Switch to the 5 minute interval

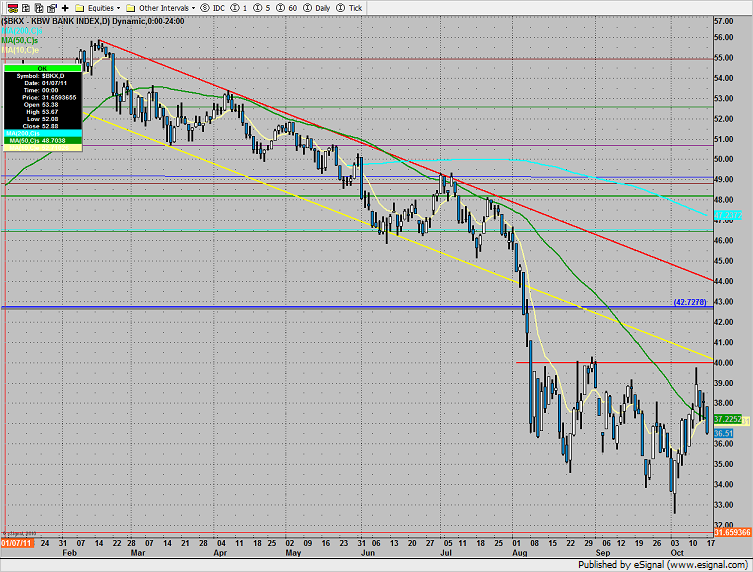[262, 8]
